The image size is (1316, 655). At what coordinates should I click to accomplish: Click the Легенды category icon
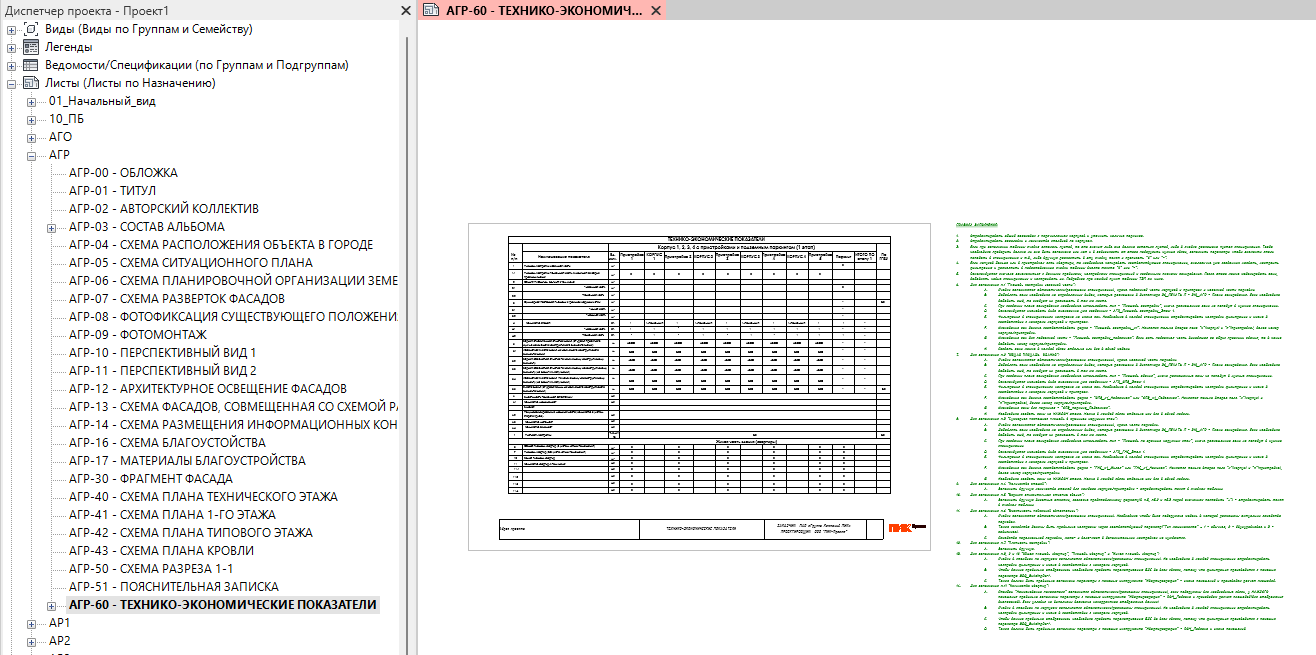[30, 47]
